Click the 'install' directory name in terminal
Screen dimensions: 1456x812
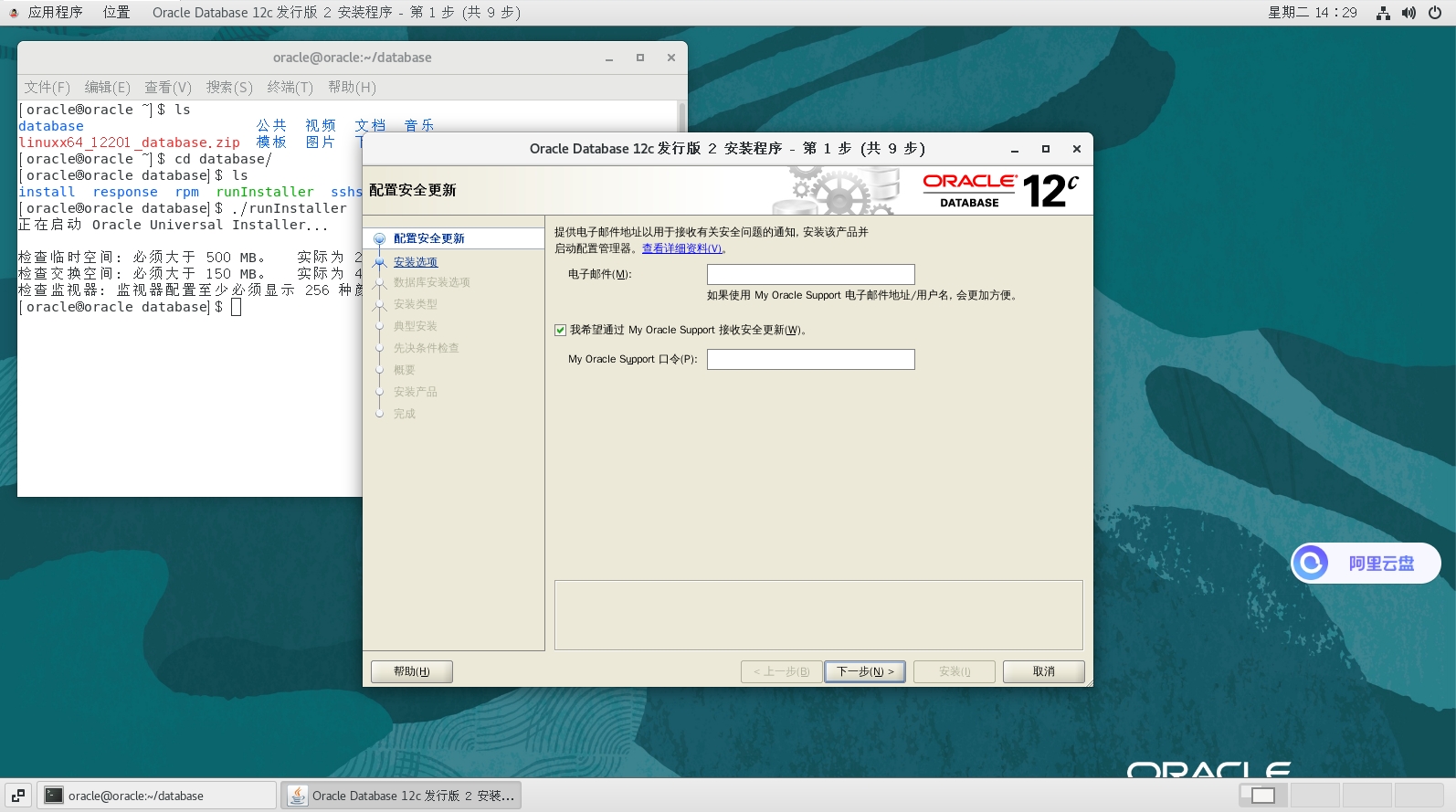tap(47, 192)
